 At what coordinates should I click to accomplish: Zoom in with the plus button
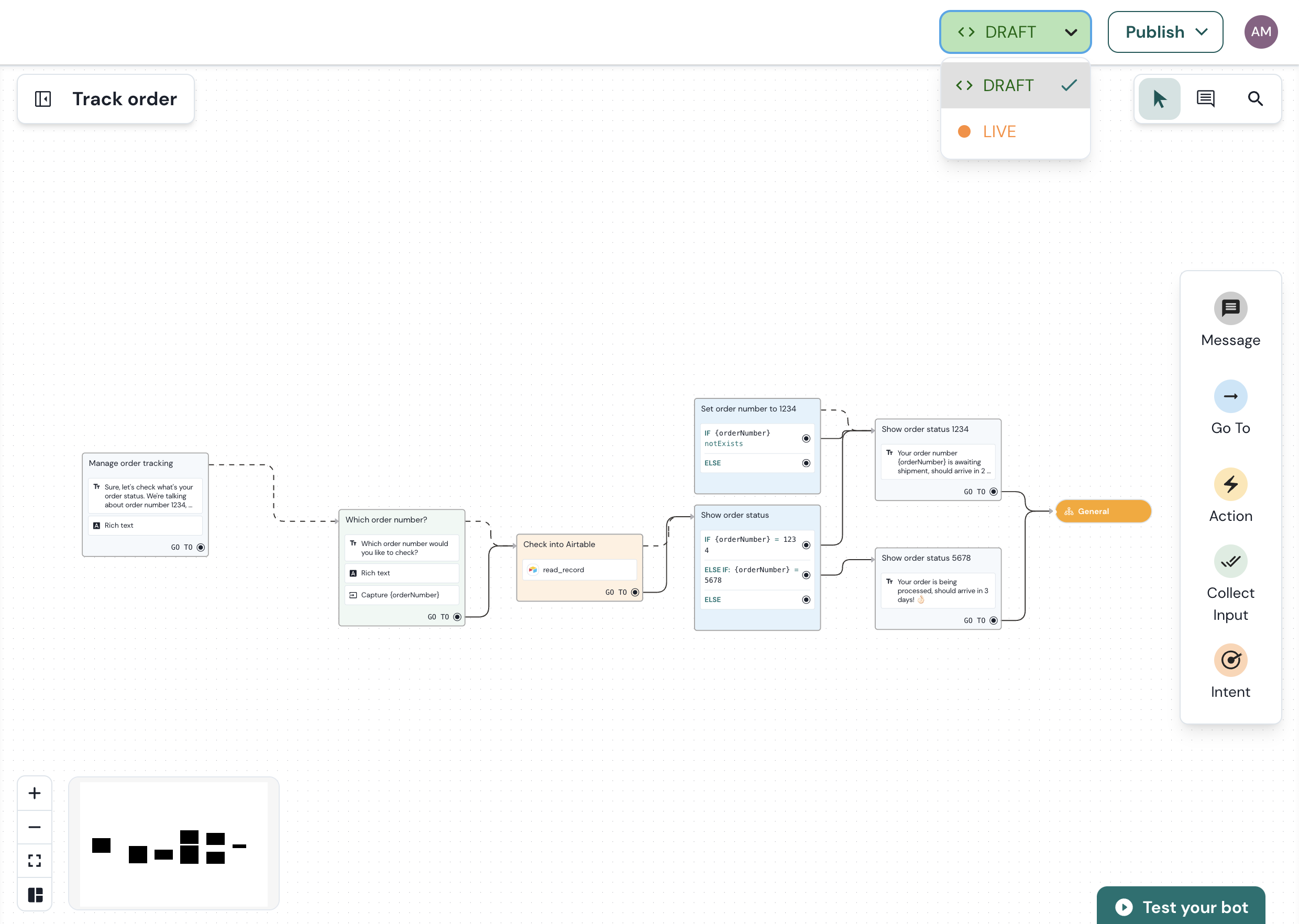35,793
